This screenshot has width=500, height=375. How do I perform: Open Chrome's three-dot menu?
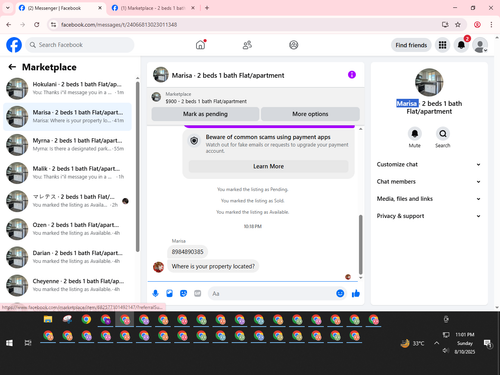[x=491, y=25]
